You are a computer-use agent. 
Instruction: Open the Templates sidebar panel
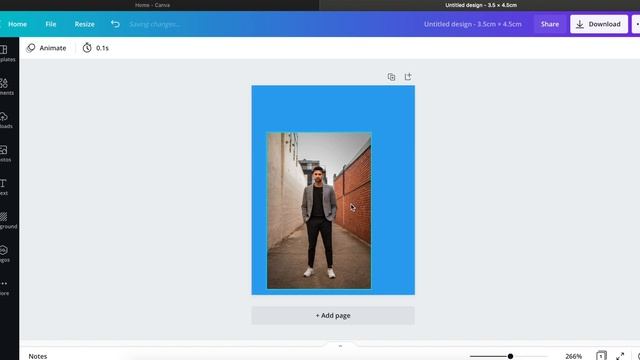(x=6, y=53)
